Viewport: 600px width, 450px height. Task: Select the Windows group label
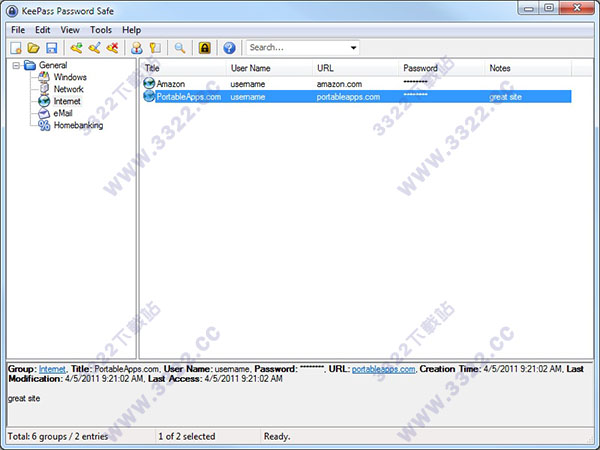tap(70, 77)
